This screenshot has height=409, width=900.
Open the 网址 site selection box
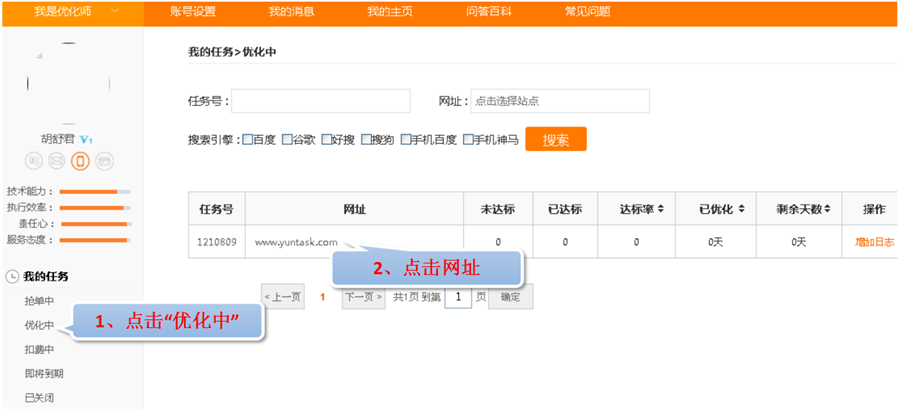(559, 101)
